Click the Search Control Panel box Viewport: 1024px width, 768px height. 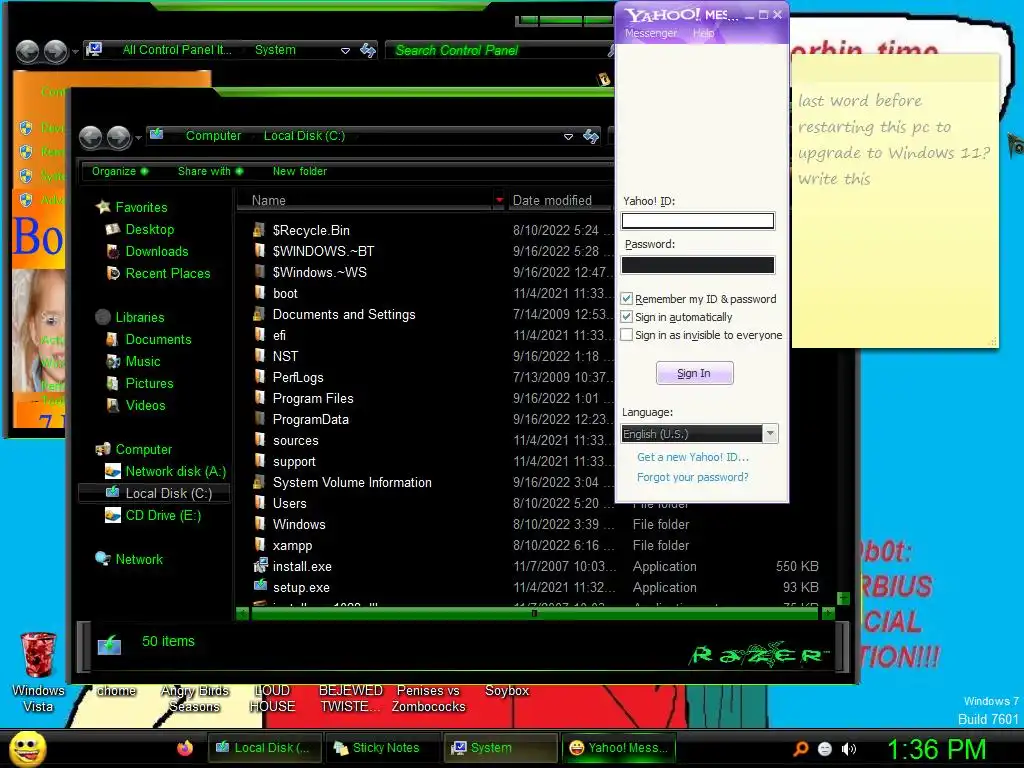(x=498, y=50)
